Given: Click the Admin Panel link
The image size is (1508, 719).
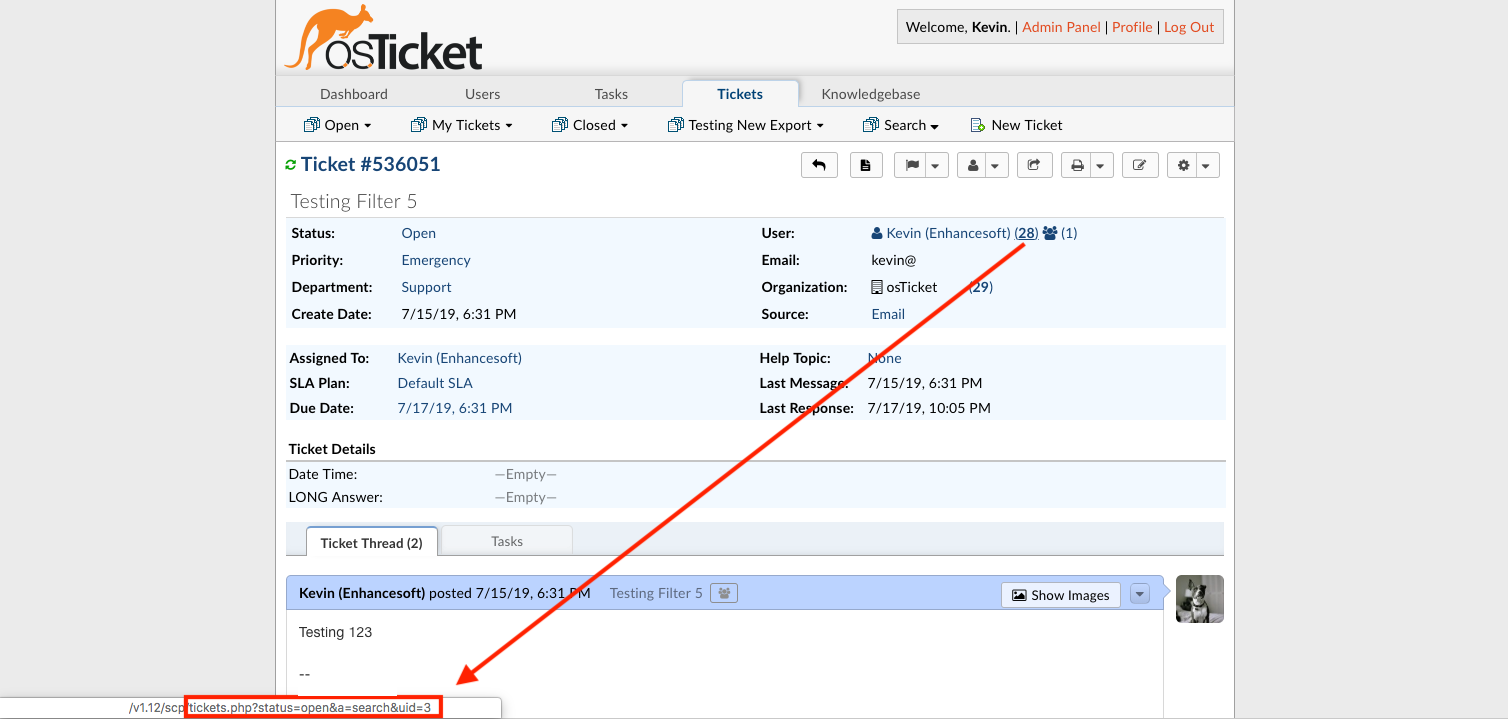Looking at the screenshot, I should 1061,27.
